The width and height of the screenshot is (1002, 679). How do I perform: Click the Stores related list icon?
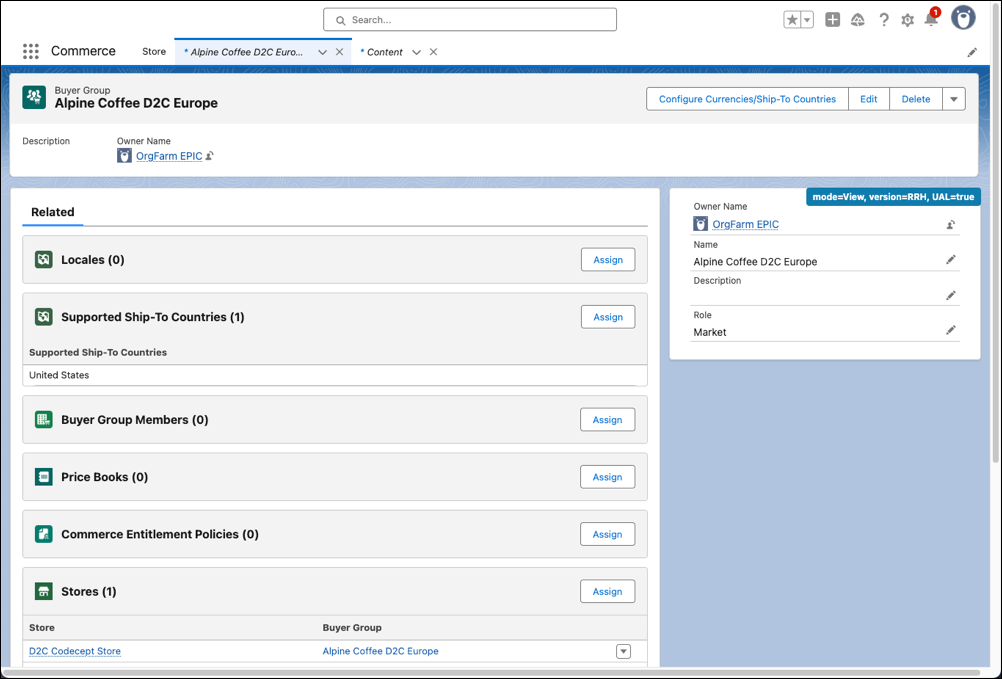click(x=43, y=591)
